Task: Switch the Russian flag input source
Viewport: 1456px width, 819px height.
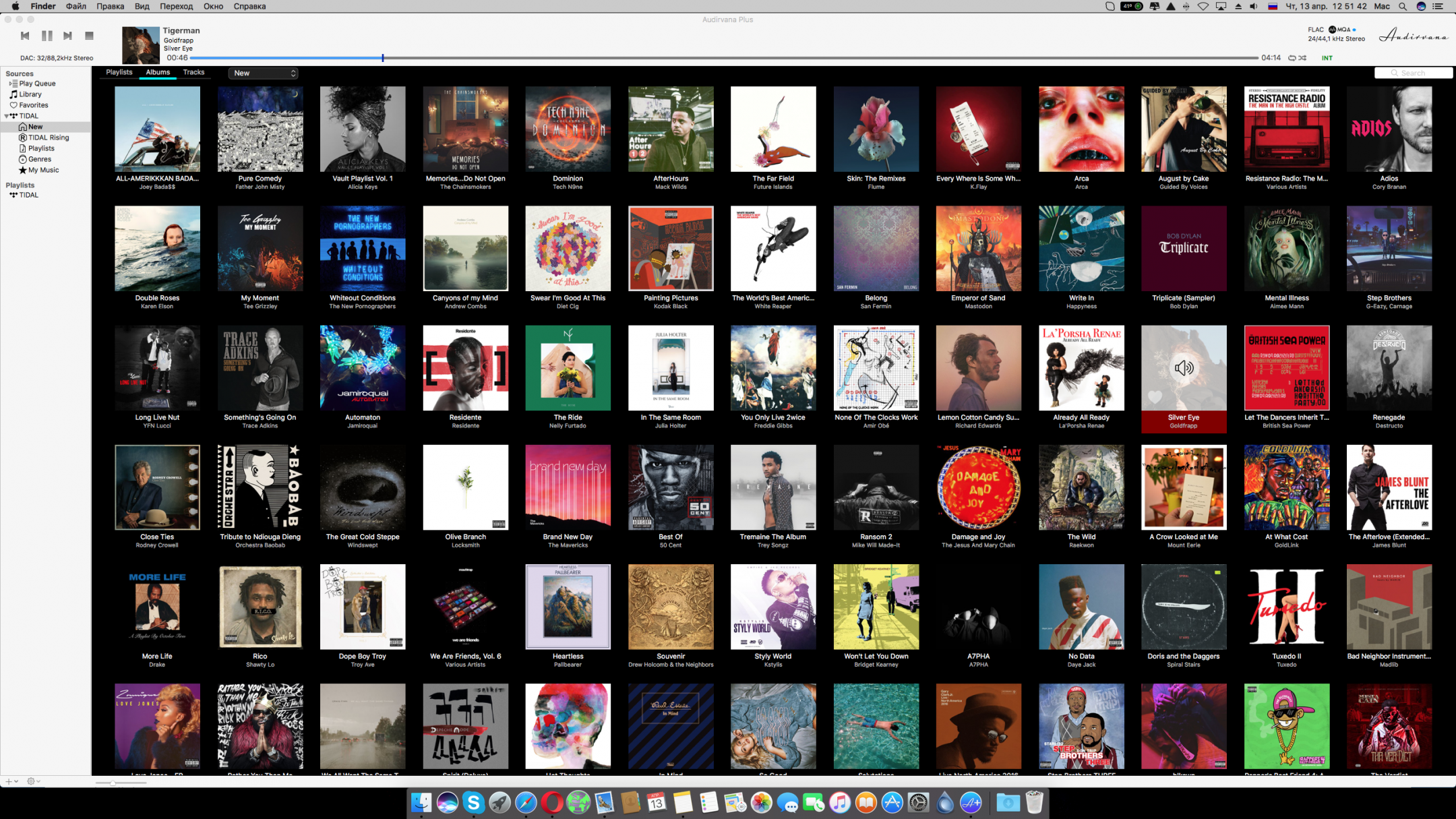Action: tap(1273, 6)
